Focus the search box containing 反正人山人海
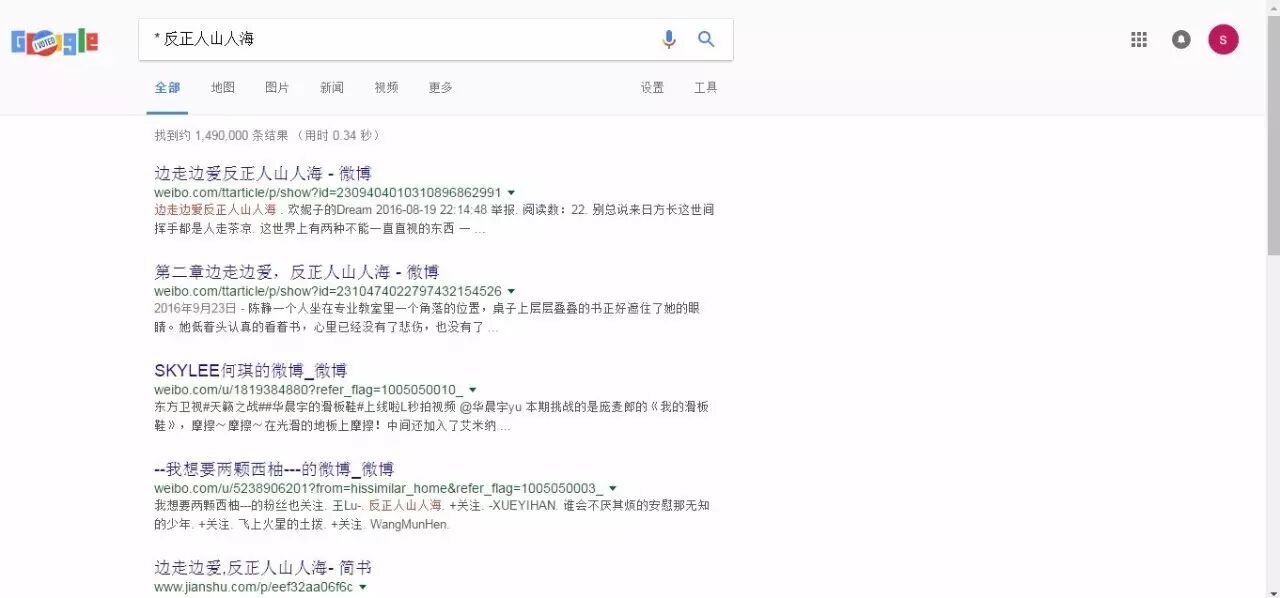Image resolution: width=1280 pixels, height=598 pixels. pos(400,39)
